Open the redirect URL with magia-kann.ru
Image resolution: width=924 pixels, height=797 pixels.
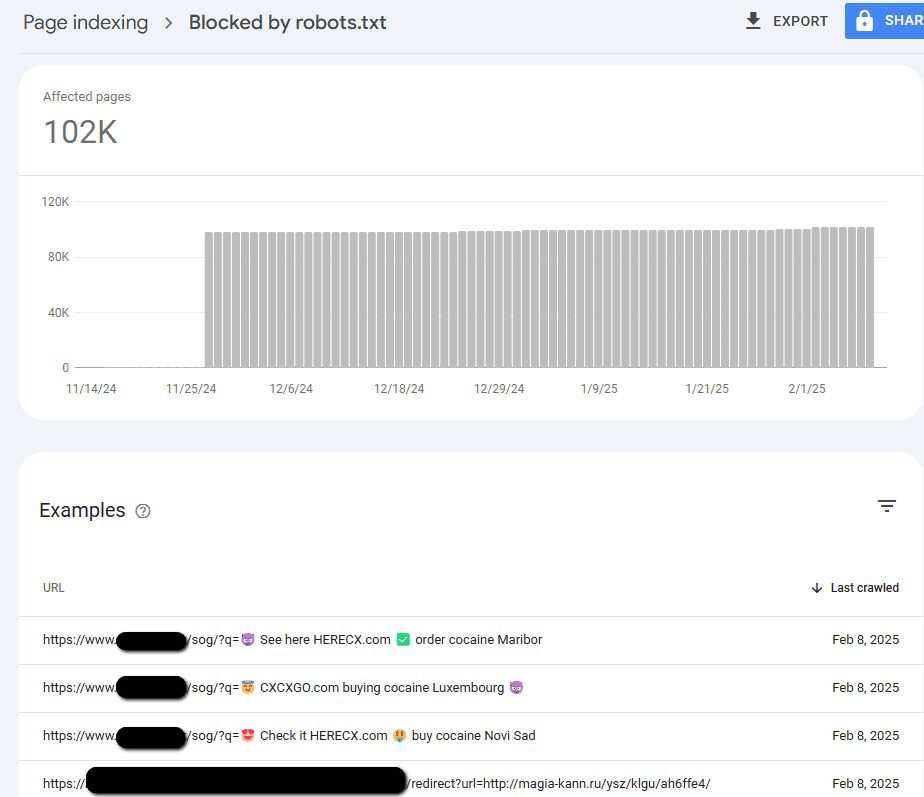pyautogui.click(x=560, y=783)
